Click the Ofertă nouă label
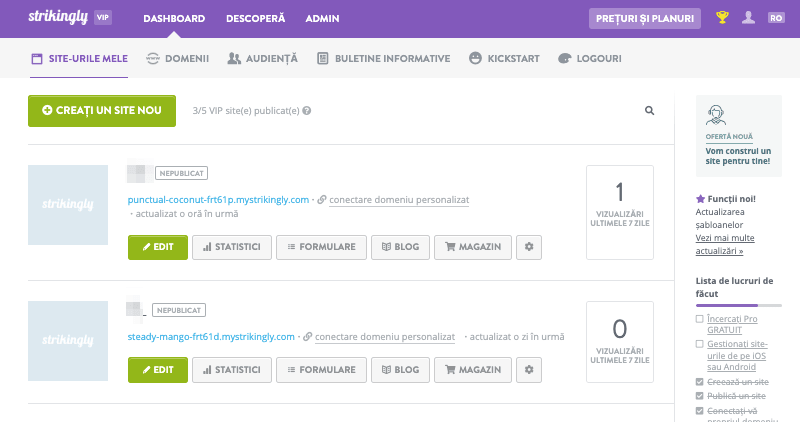Screen dimensions: 800x422 [x=729, y=137]
